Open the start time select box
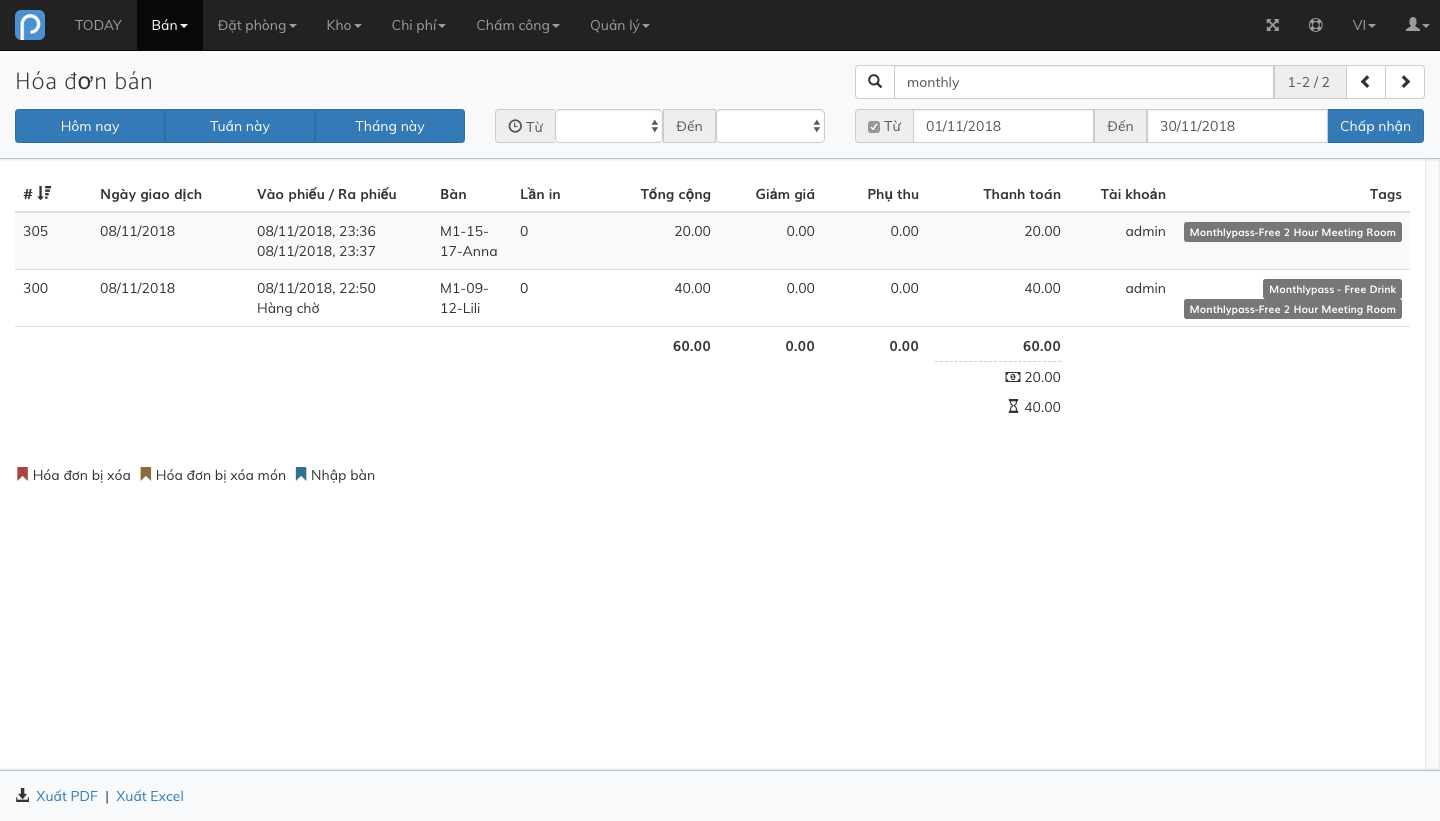 609,126
